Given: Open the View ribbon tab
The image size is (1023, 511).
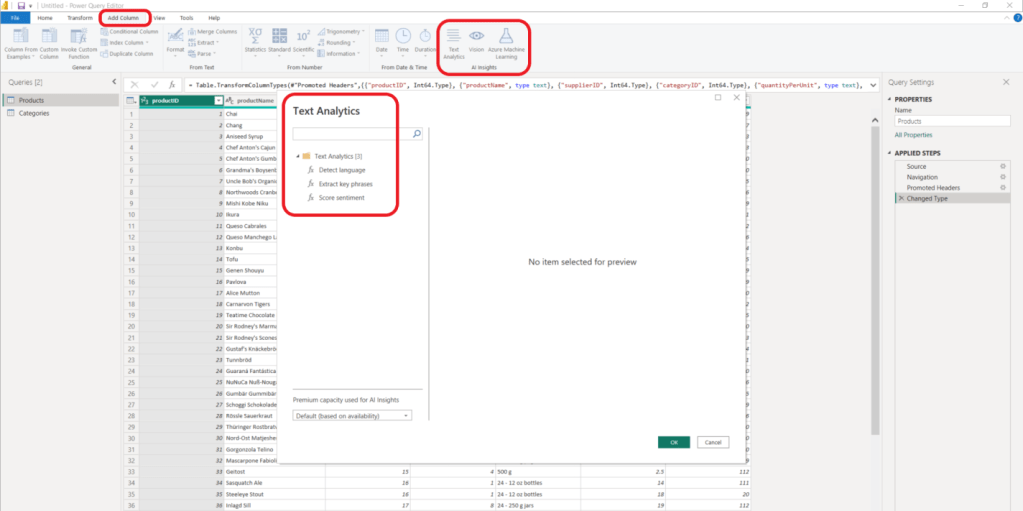Looking at the screenshot, I should click(159, 18).
